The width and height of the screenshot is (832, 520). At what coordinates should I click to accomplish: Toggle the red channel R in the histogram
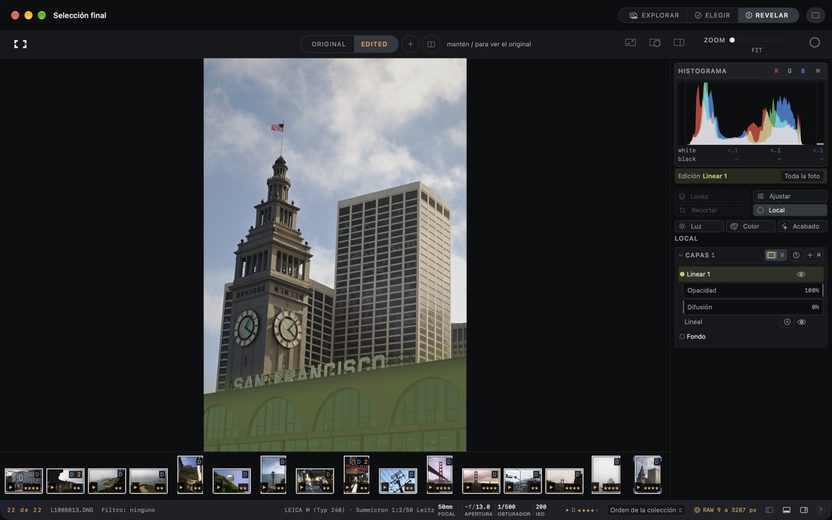776,71
